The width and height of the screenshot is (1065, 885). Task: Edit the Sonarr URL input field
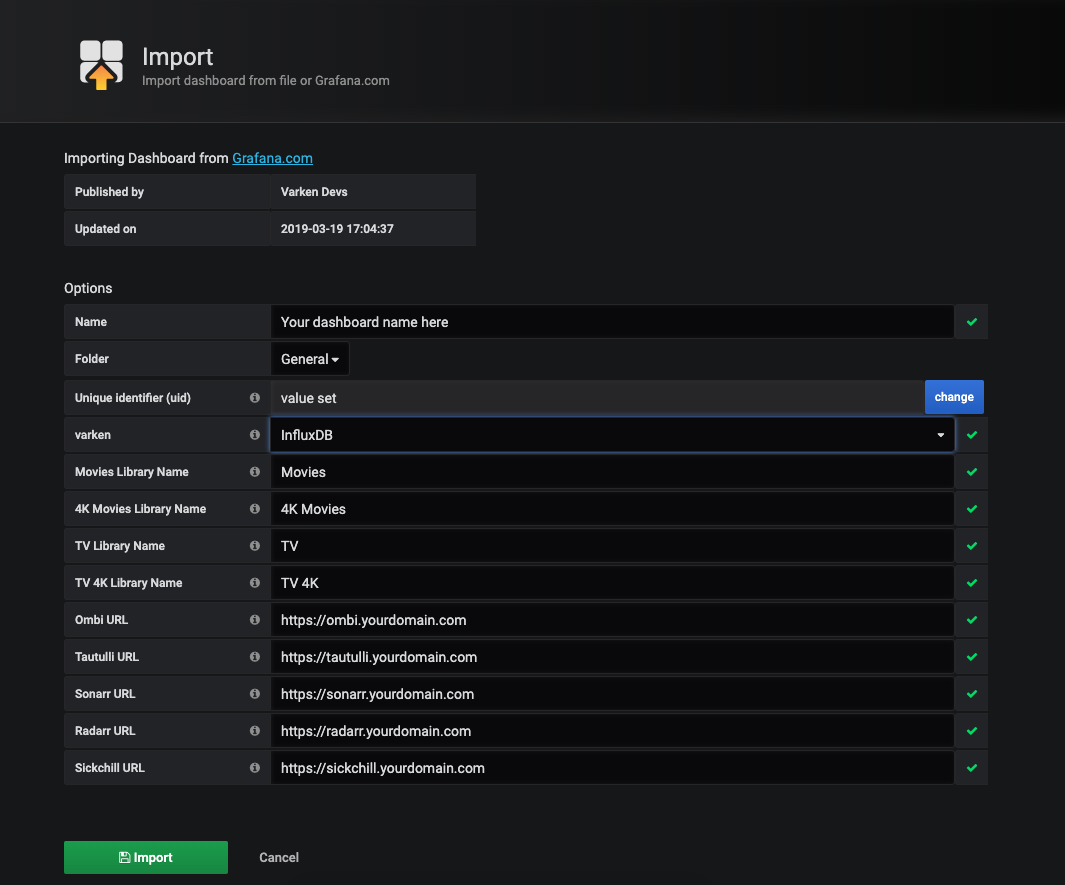click(x=612, y=694)
